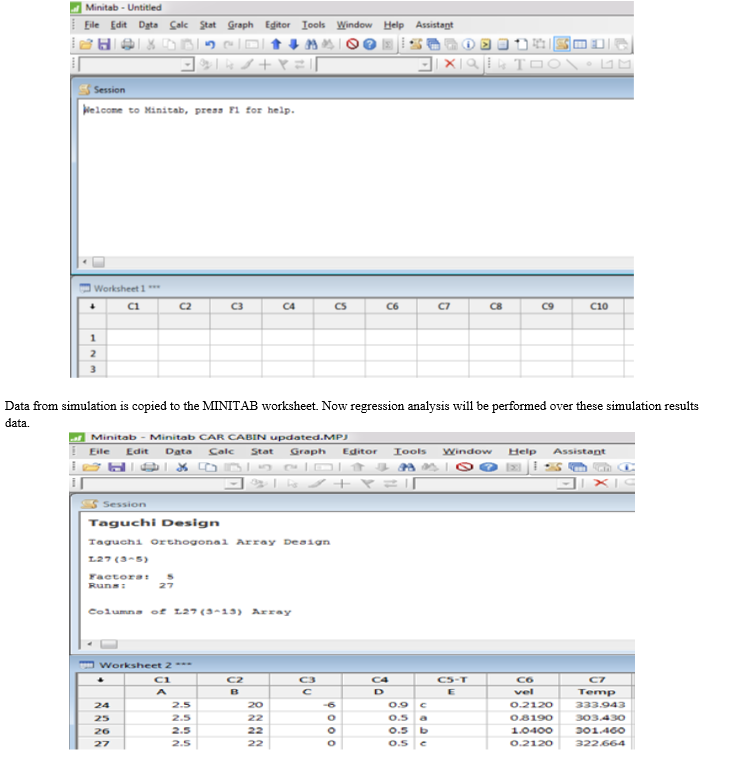The width and height of the screenshot is (737, 760).
Task: Click Print icon in CAR CABIN window toolbar
Action: coord(149,467)
